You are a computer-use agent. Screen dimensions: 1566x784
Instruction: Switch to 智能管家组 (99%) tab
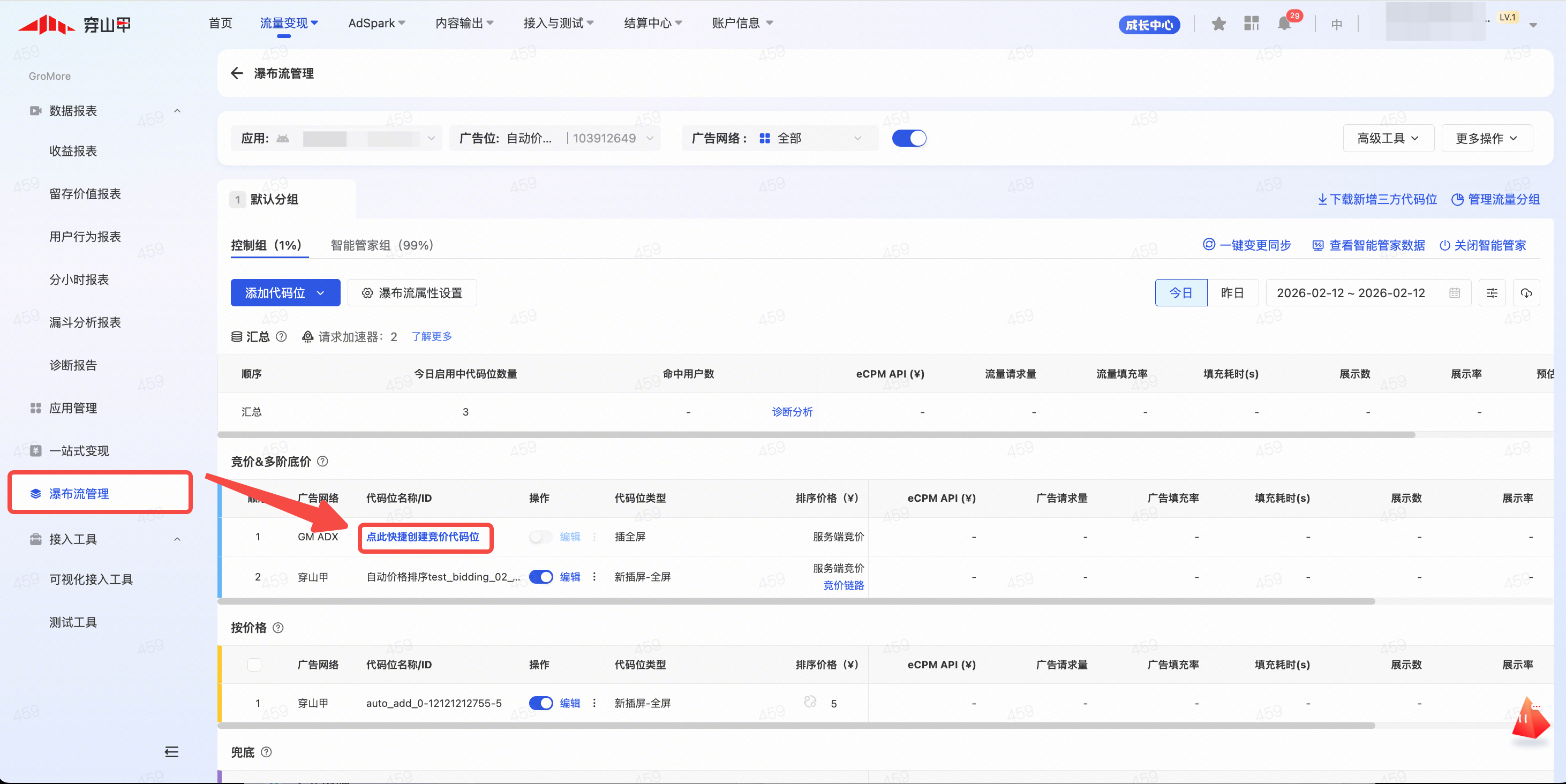[382, 245]
